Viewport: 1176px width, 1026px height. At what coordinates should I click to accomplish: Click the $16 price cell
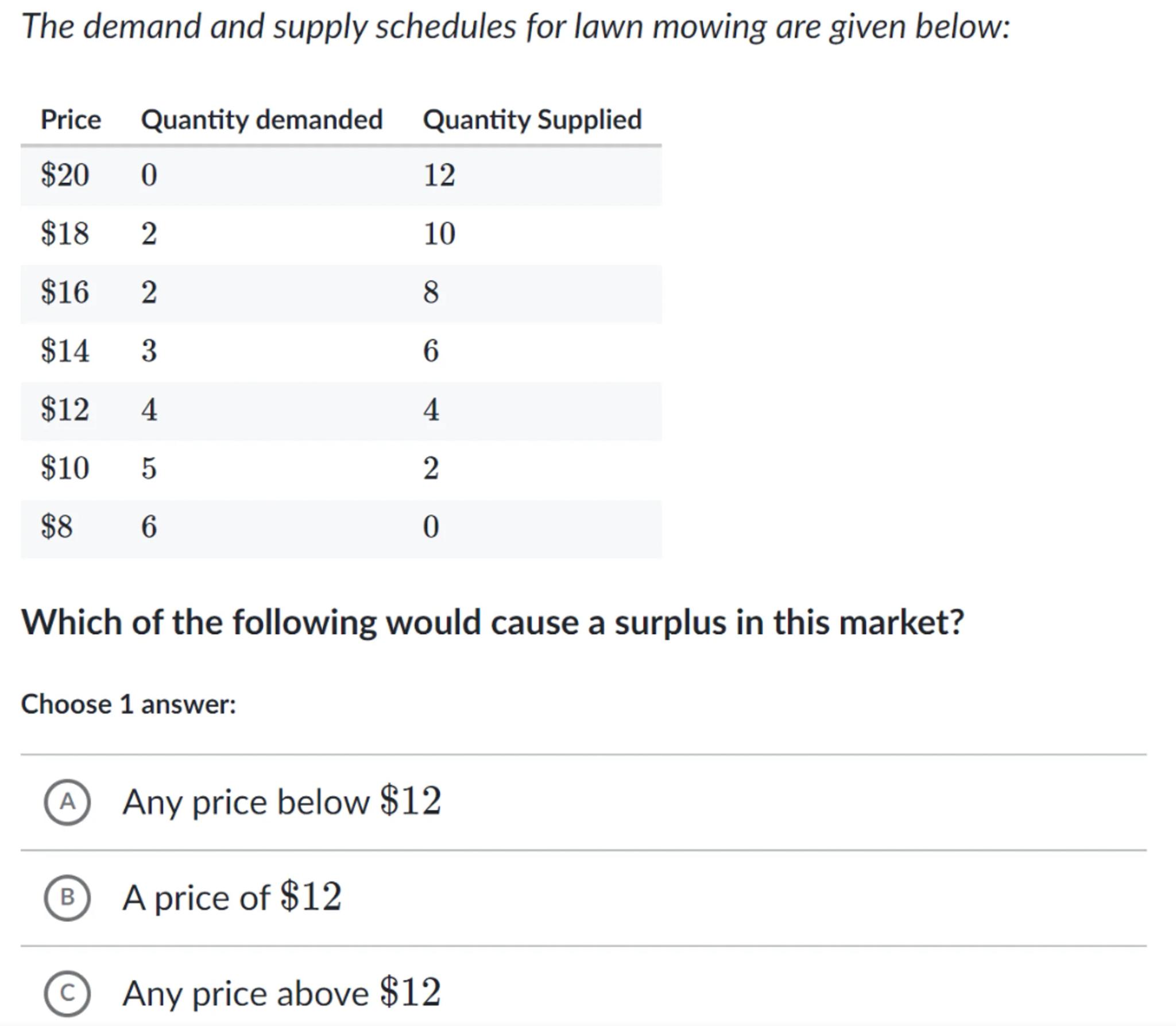(x=65, y=292)
